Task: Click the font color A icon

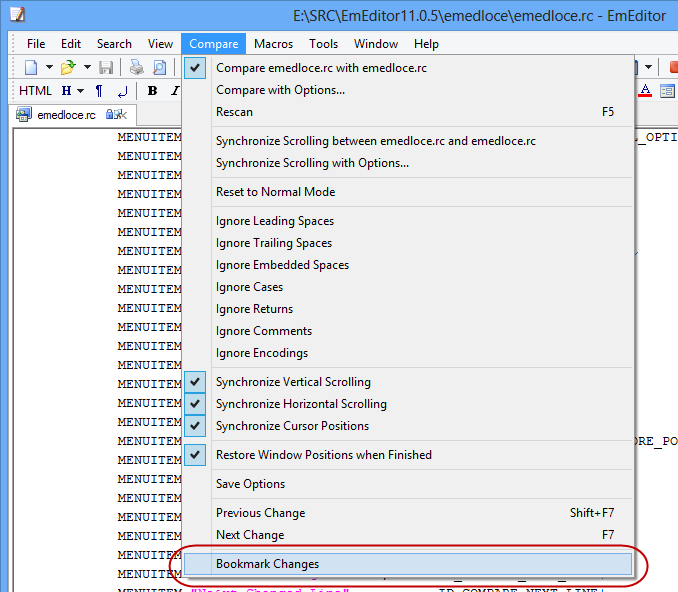Action: coord(645,91)
